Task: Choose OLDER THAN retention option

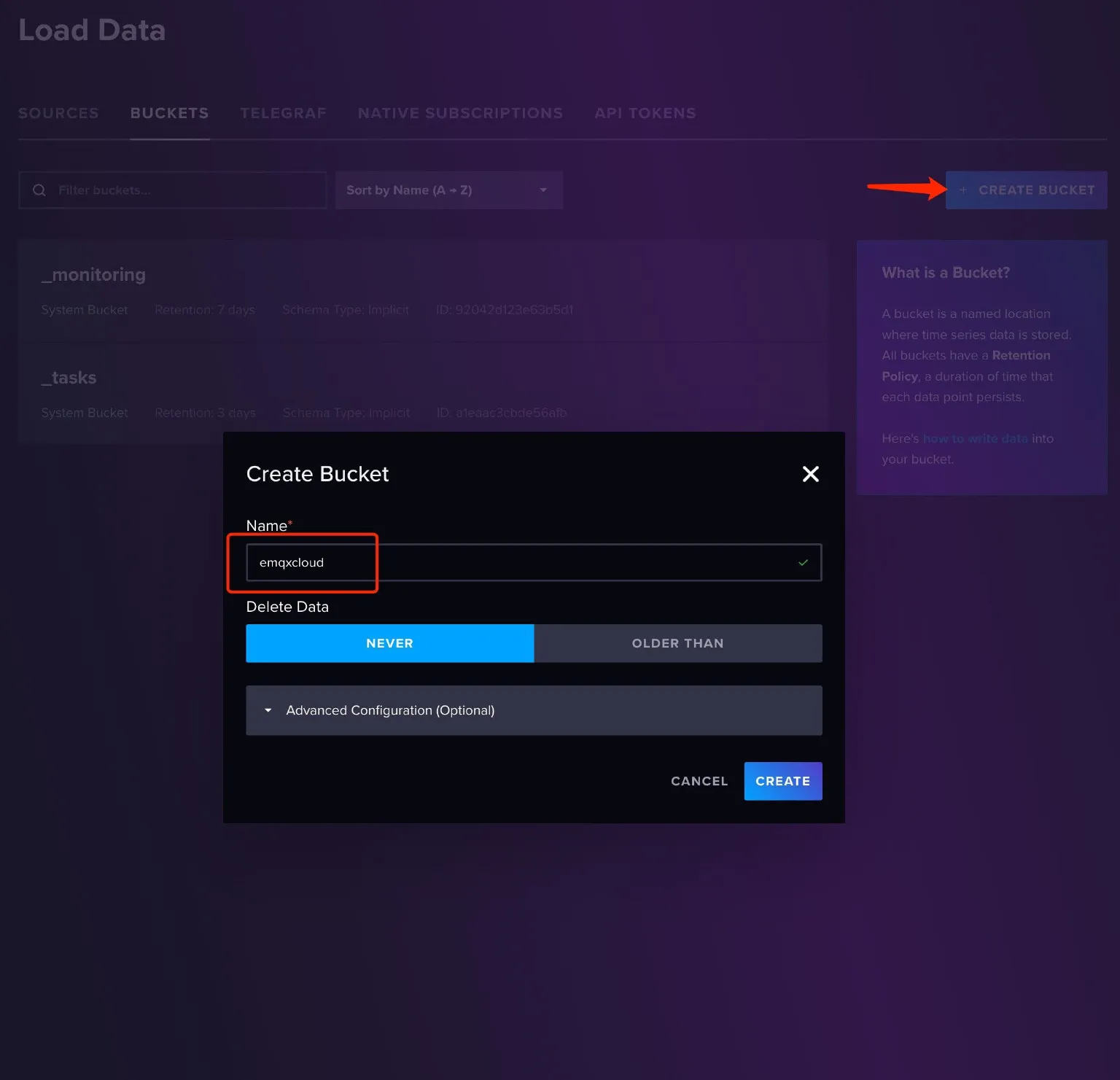Action: point(677,643)
